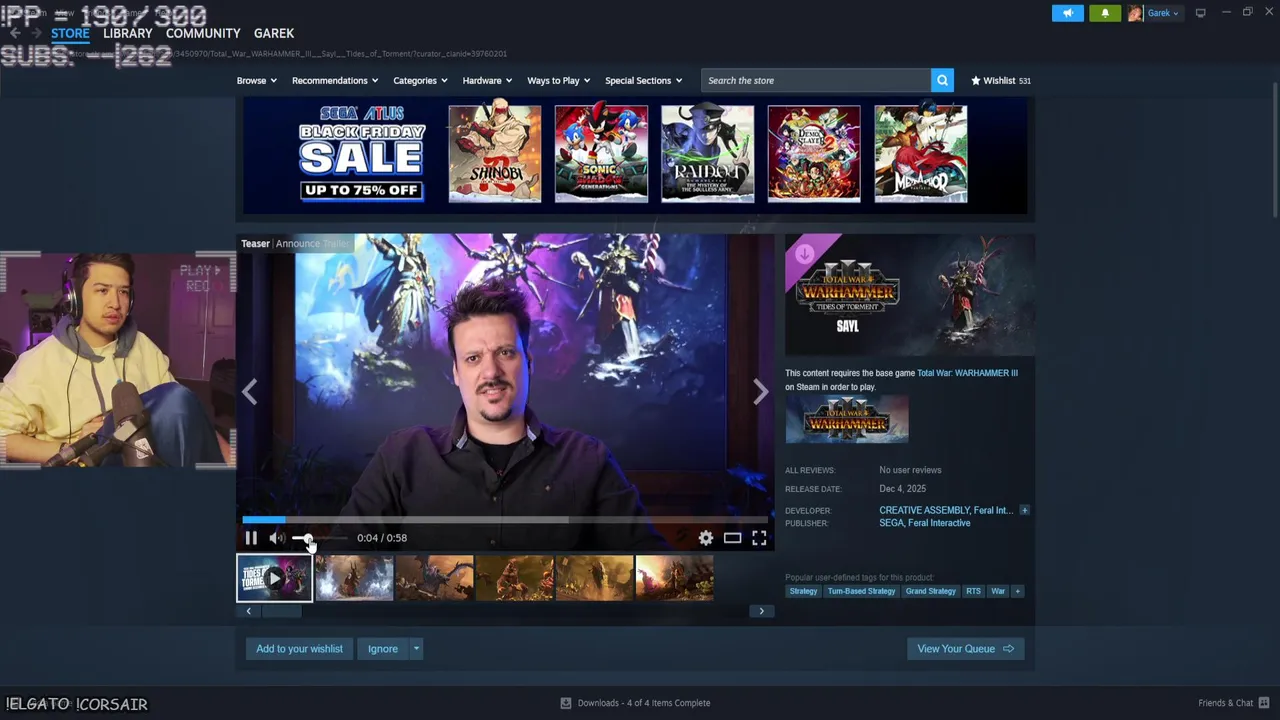Click the Demon Slayer game banner
1280x720 pixels.
pyautogui.click(x=814, y=154)
